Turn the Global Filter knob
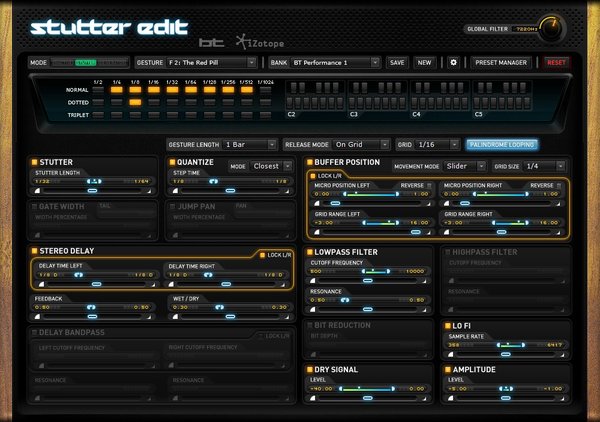Screen dimensions: 600x422 point(551,29)
